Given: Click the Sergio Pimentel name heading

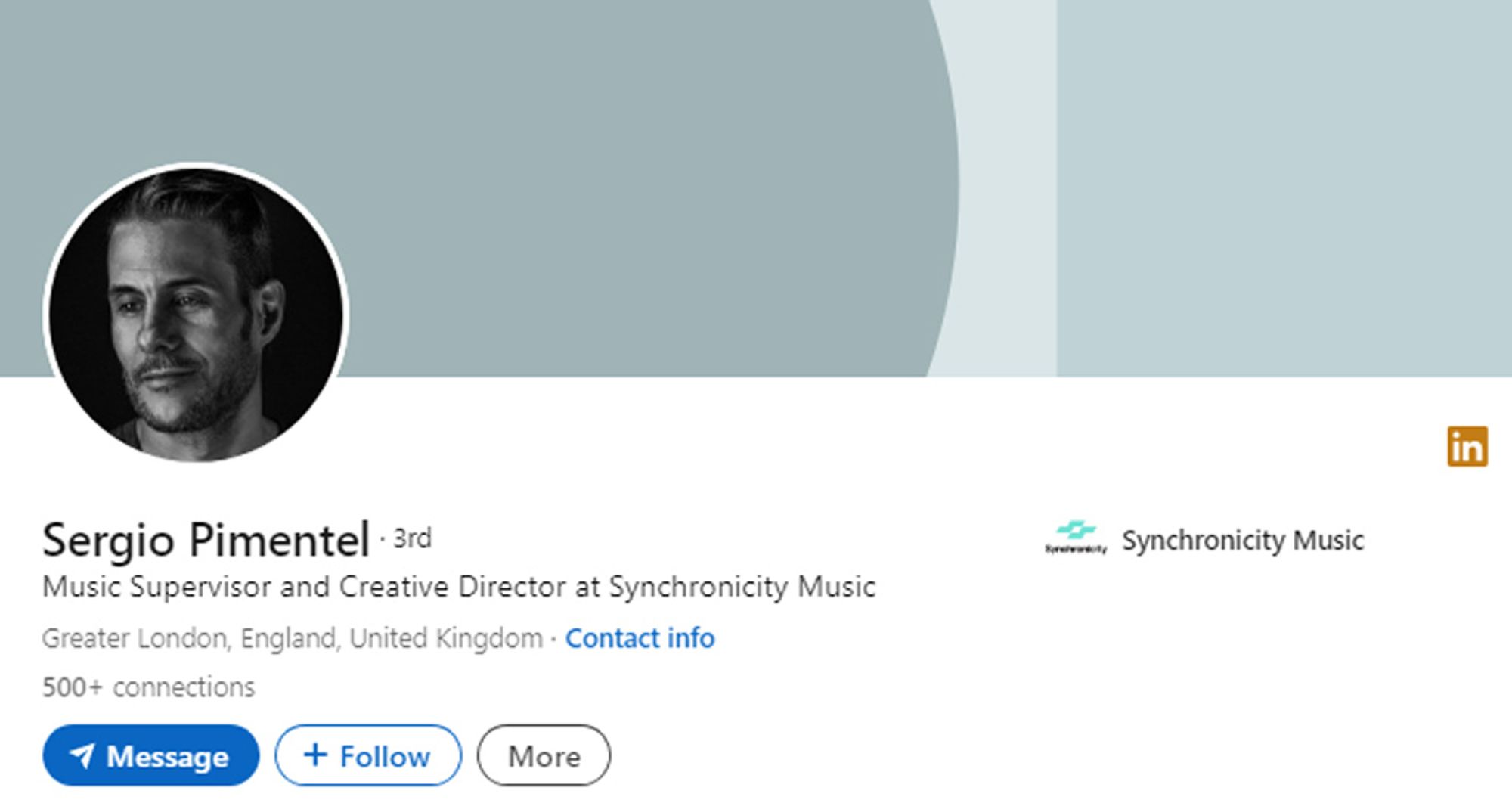Looking at the screenshot, I should coord(206,540).
